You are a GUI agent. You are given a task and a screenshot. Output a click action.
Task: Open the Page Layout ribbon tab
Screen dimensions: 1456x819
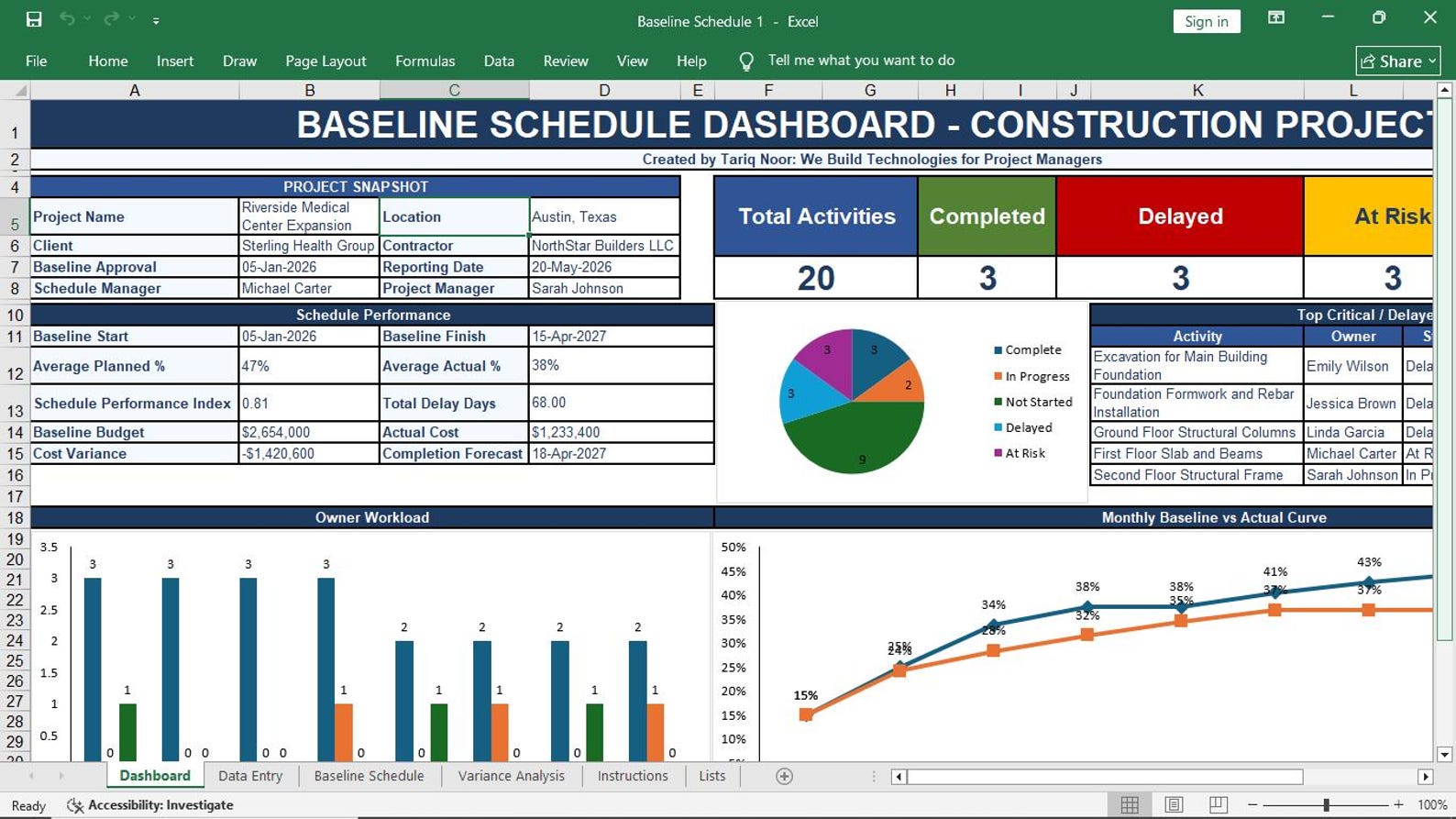pyautogui.click(x=325, y=61)
